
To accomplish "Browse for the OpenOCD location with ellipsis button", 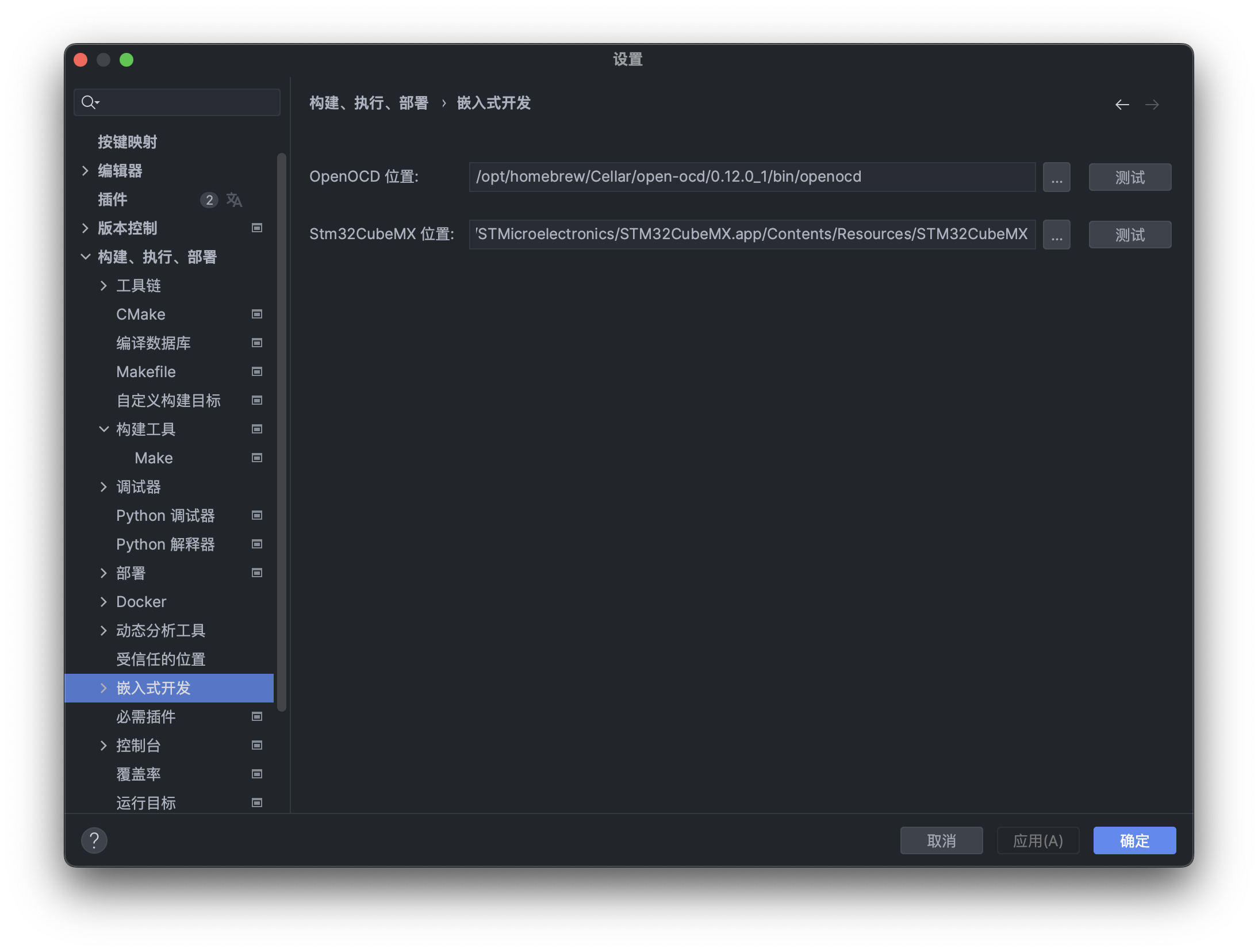I will click(1056, 177).
